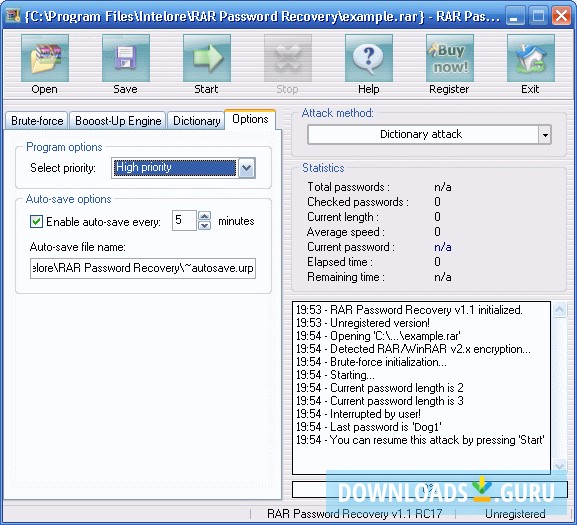Click the 'Checked passwords :' statistic label

(x=358, y=202)
